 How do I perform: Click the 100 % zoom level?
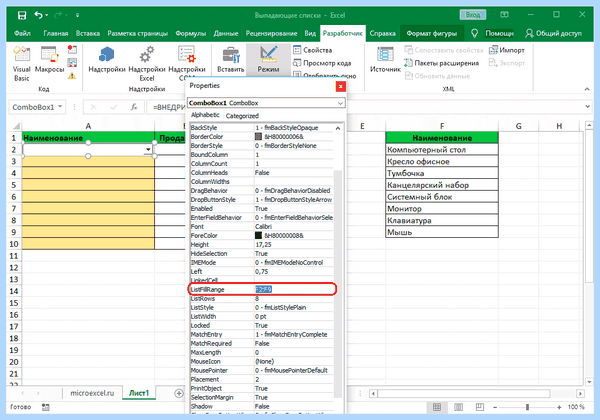[576, 407]
